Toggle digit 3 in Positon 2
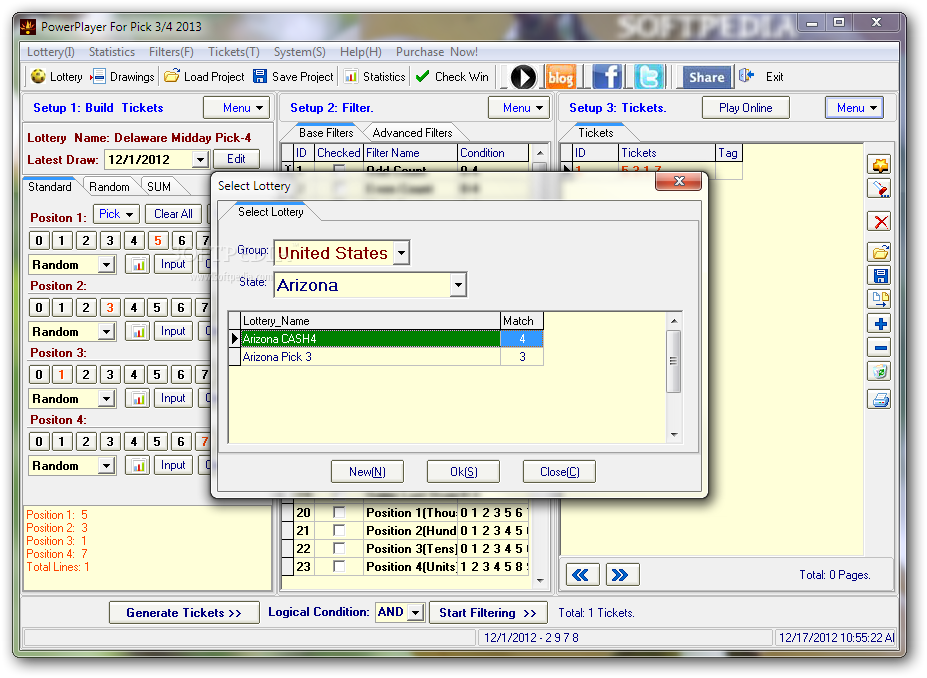The height and width of the screenshot is (678, 927). click(110, 307)
